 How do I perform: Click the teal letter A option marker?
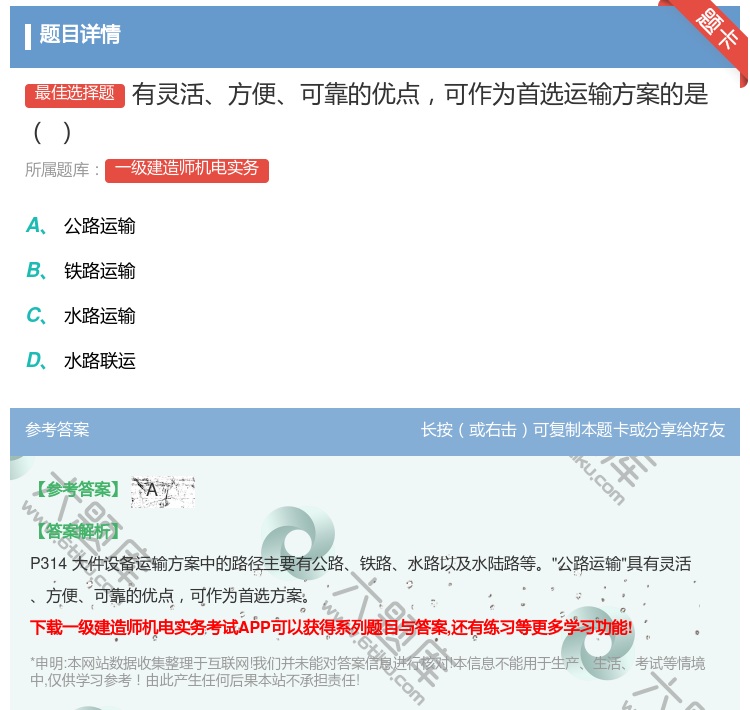(36, 225)
